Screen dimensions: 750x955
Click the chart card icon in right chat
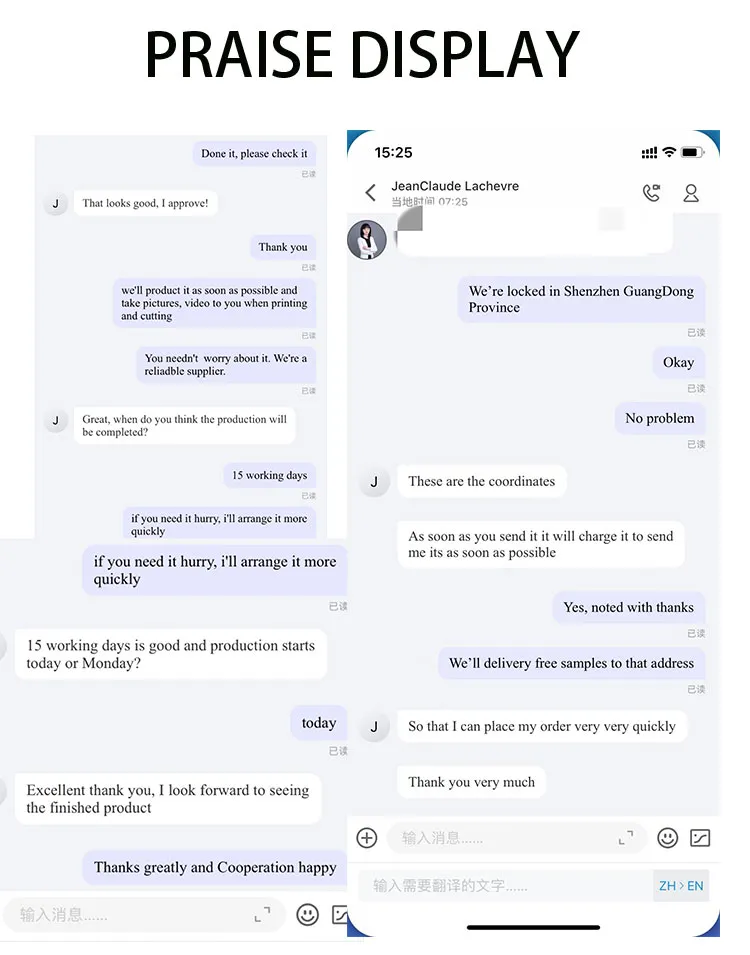tap(700, 838)
